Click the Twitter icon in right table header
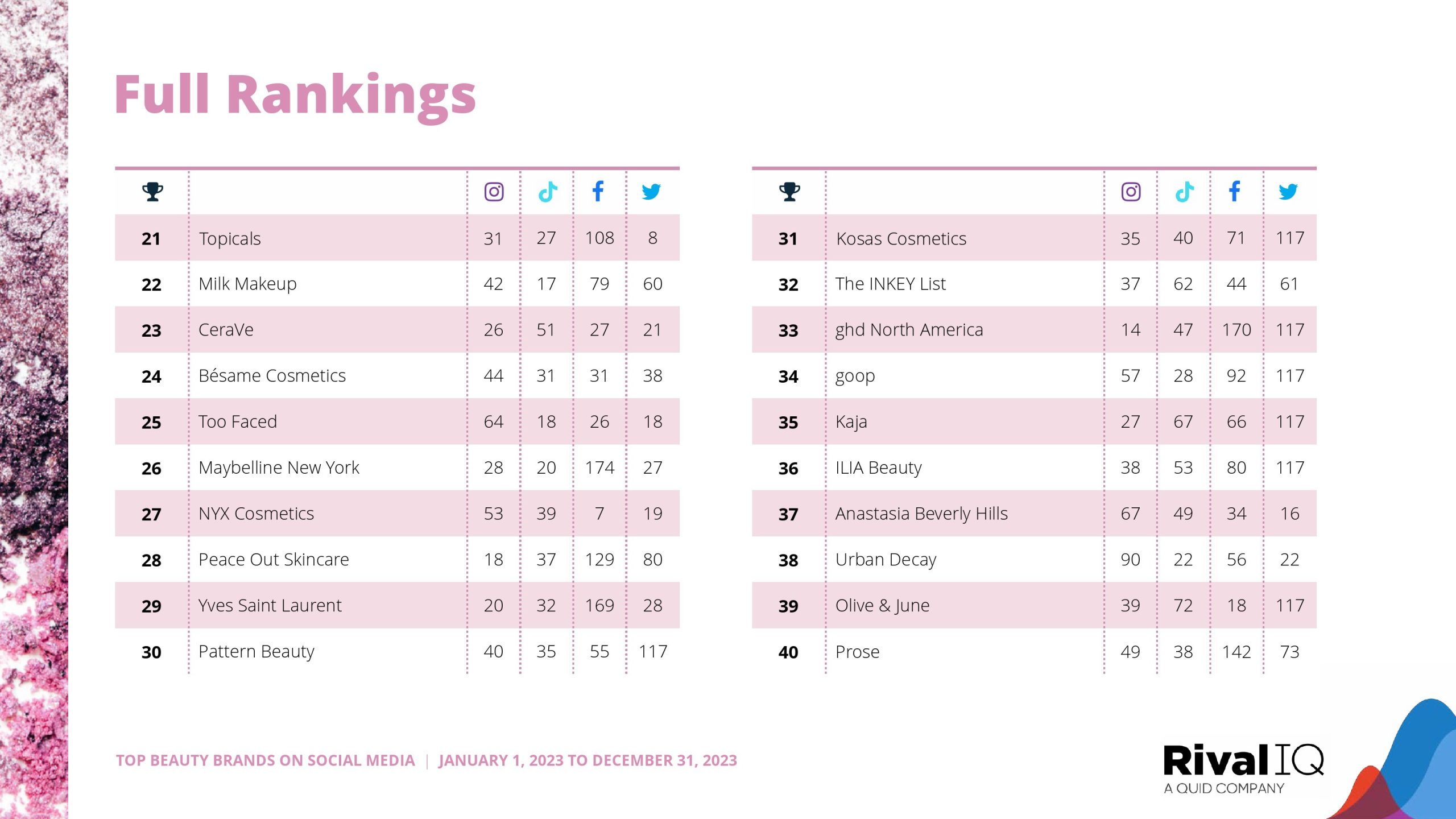Viewport: 1456px width, 819px height. [x=1288, y=192]
